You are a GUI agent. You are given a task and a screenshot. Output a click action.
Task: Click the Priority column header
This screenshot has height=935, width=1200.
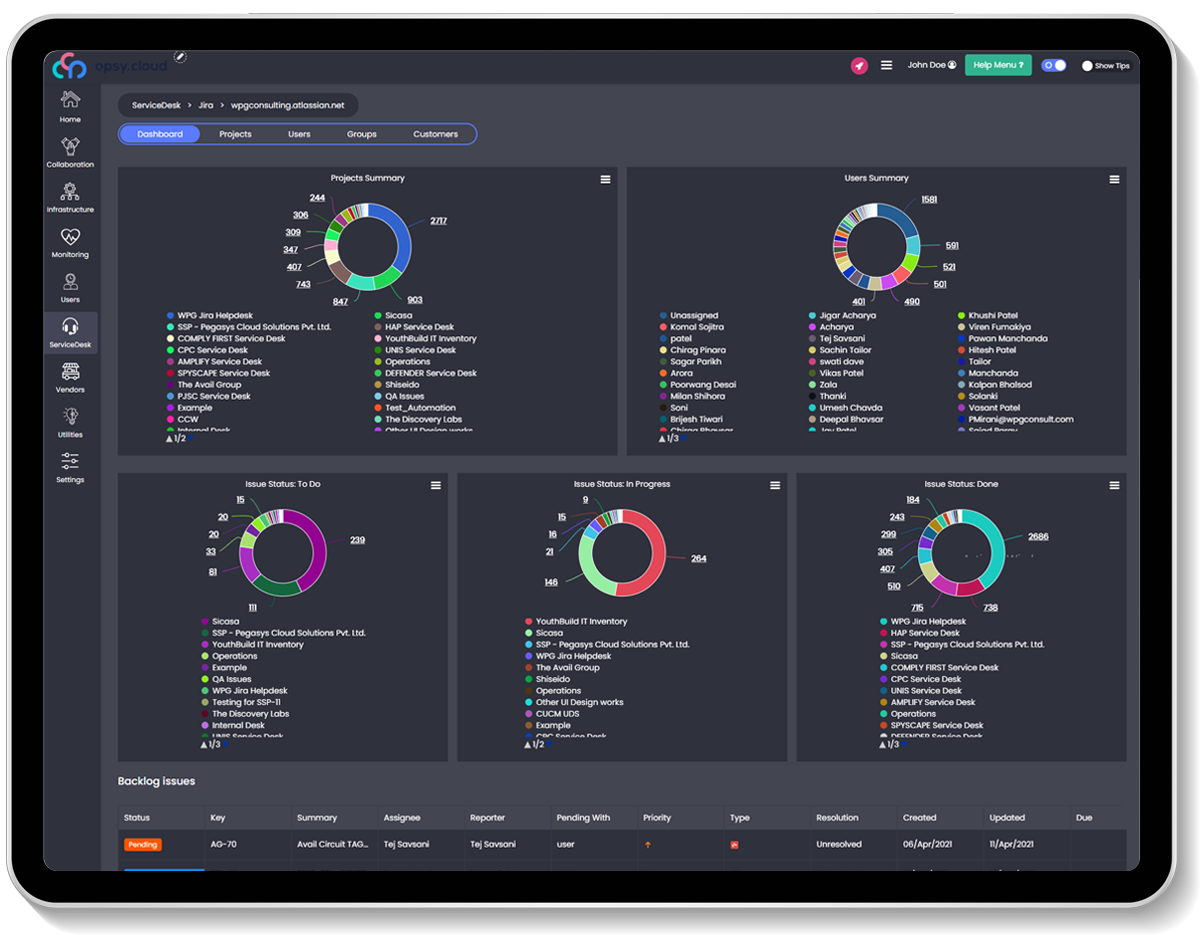[657, 818]
